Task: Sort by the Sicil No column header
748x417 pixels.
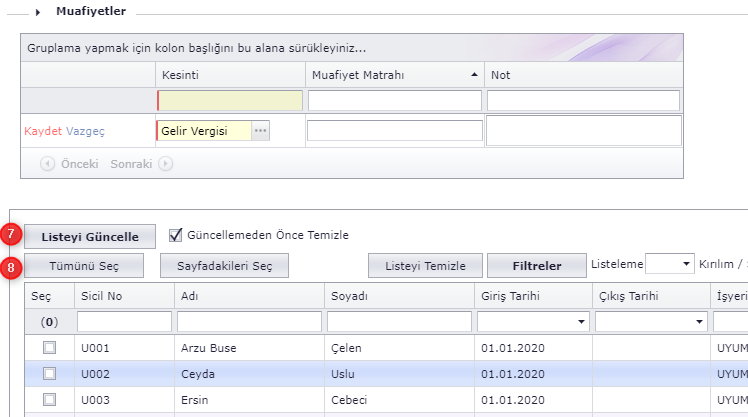Action: pos(102,296)
